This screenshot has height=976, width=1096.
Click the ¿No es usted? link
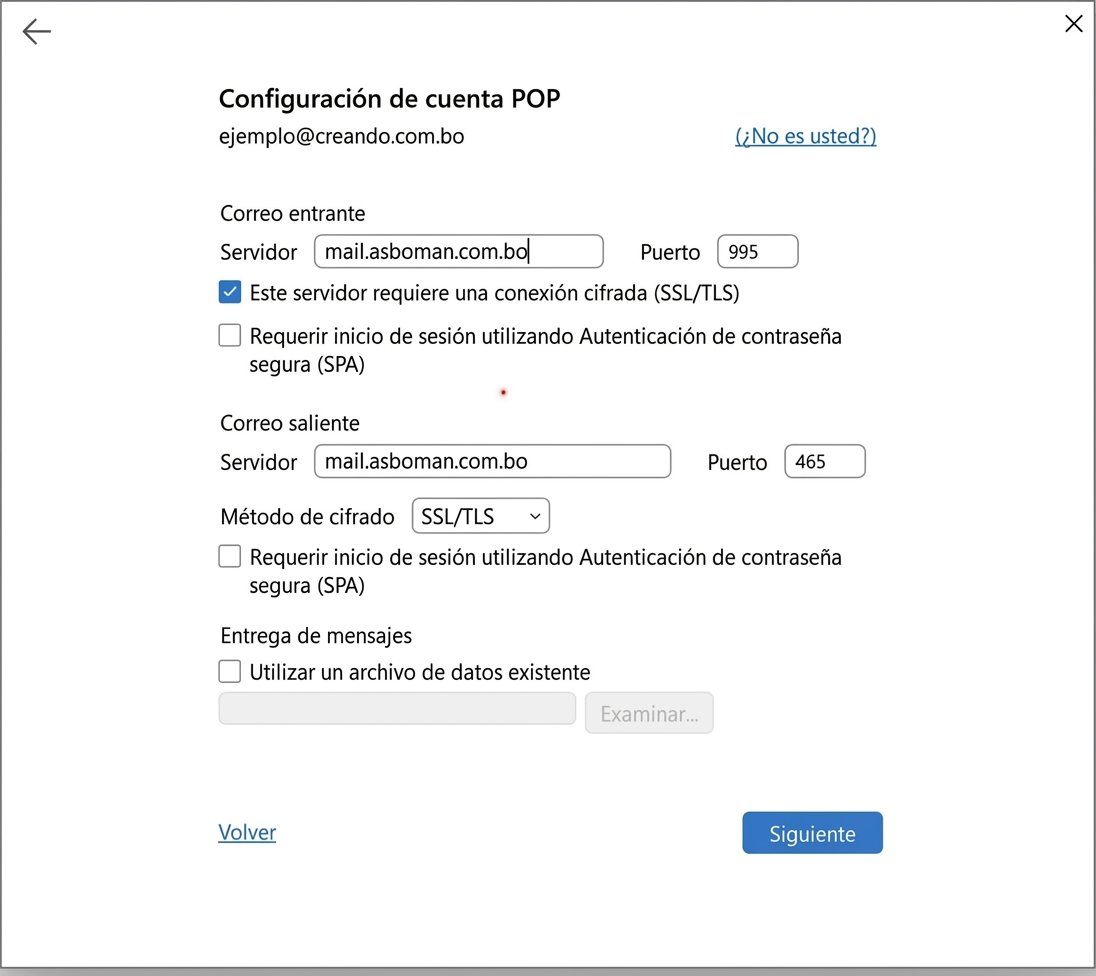(805, 136)
